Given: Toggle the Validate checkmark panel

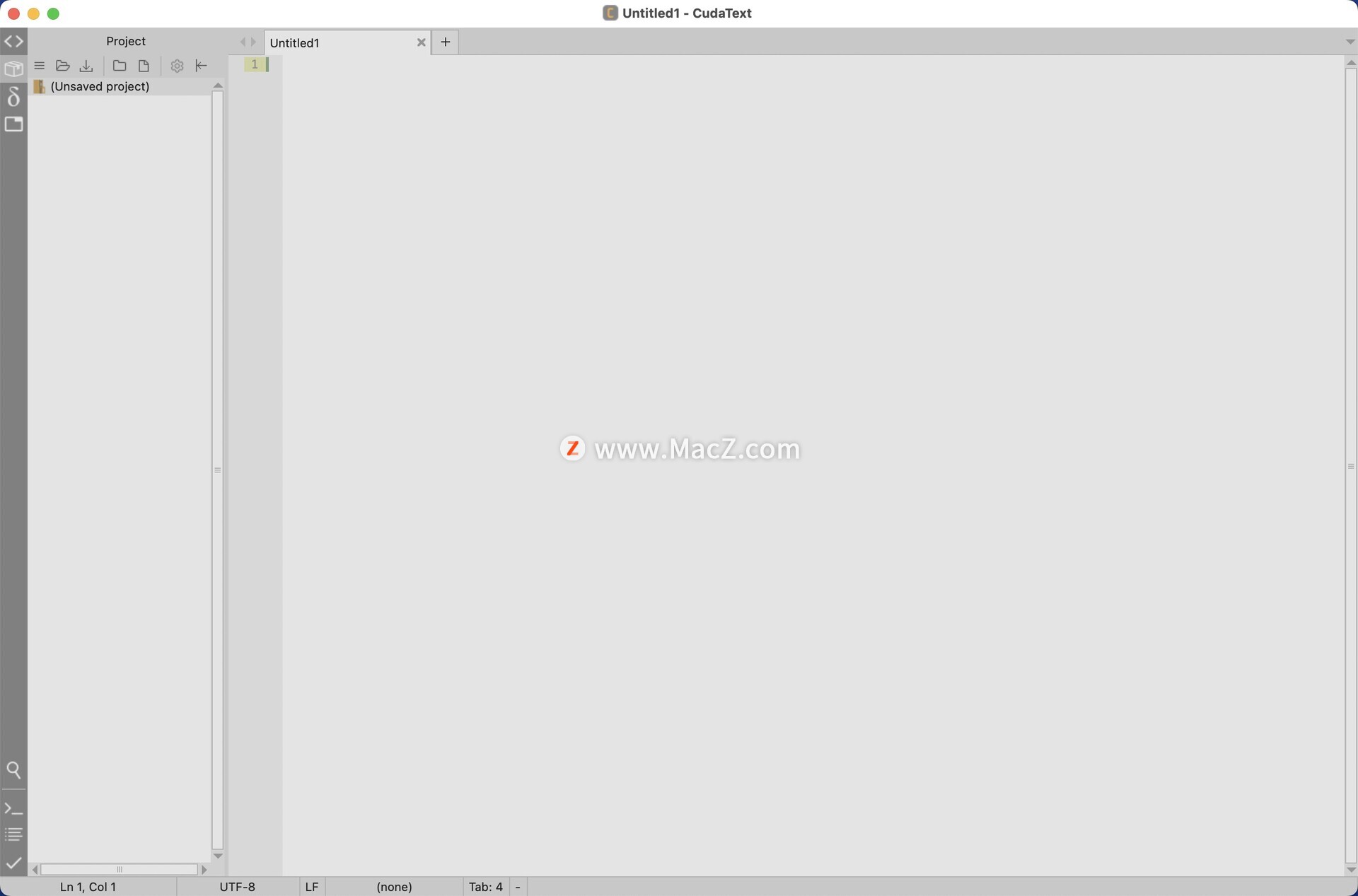Looking at the screenshot, I should pos(13,863).
